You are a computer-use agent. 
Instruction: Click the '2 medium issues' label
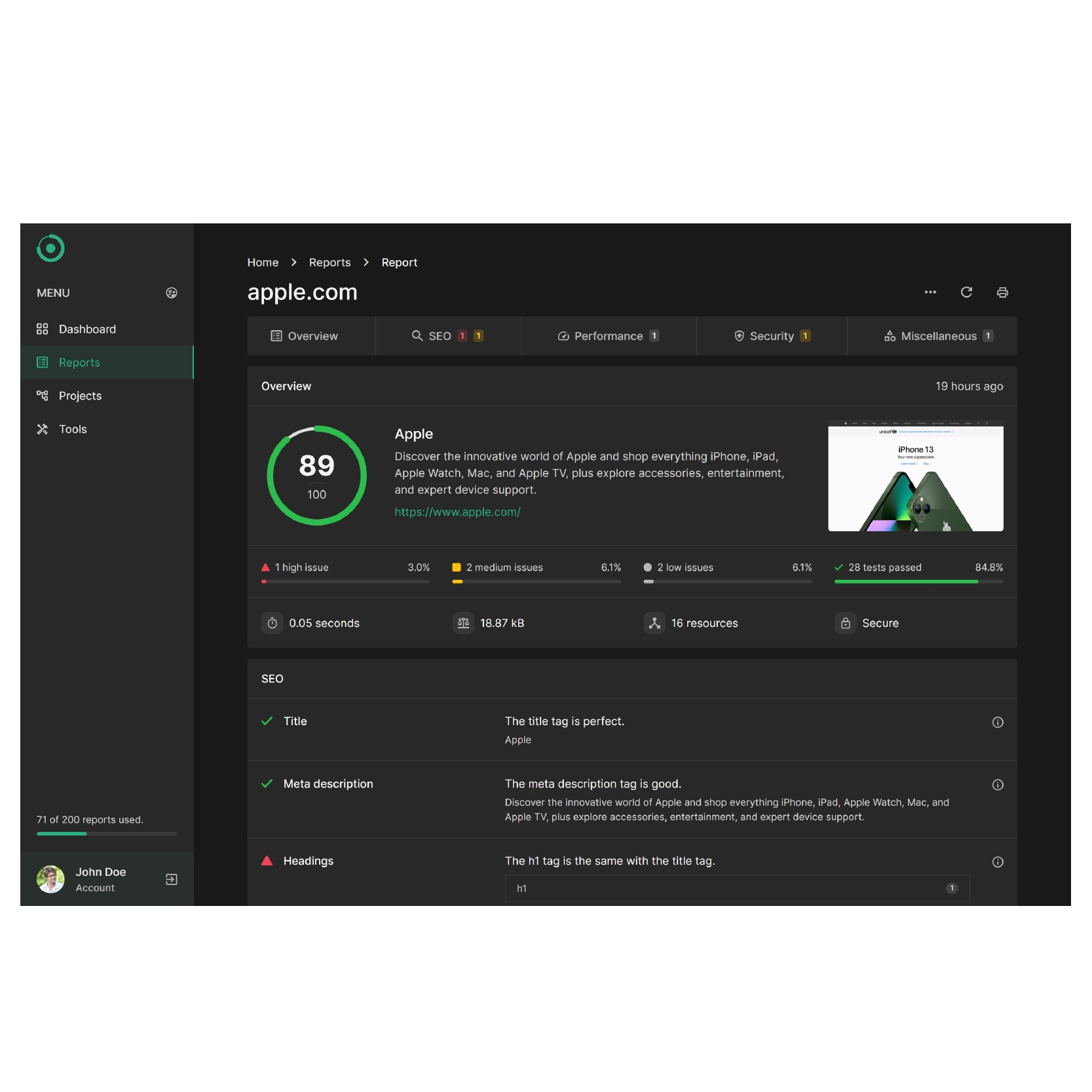coord(504,567)
